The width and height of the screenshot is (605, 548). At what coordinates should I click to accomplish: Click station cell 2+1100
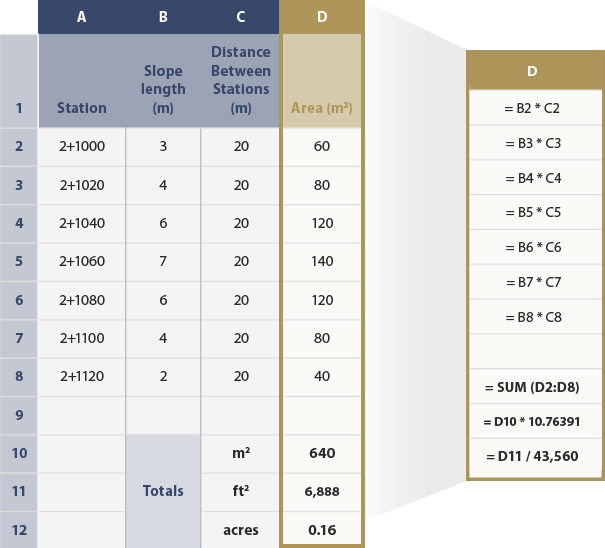pyautogui.click(x=82, y=338)
